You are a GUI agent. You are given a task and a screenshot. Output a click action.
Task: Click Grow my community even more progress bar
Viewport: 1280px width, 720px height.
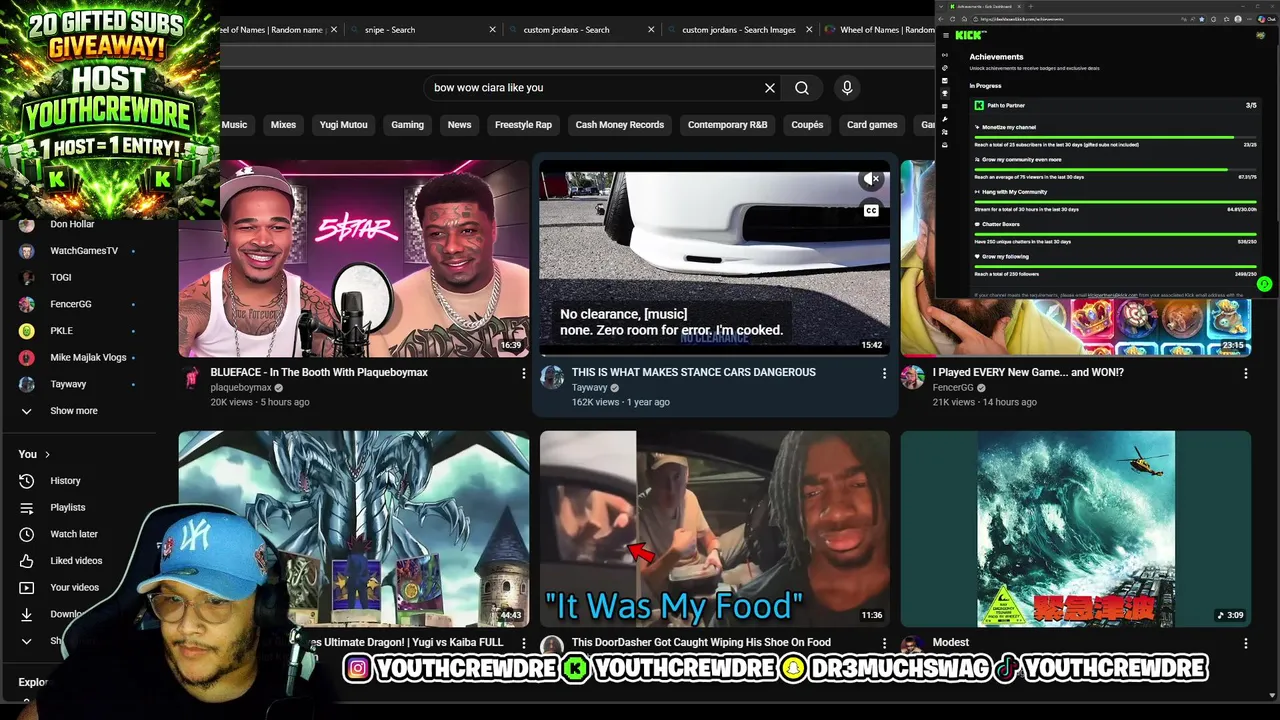click(1115, 170)
